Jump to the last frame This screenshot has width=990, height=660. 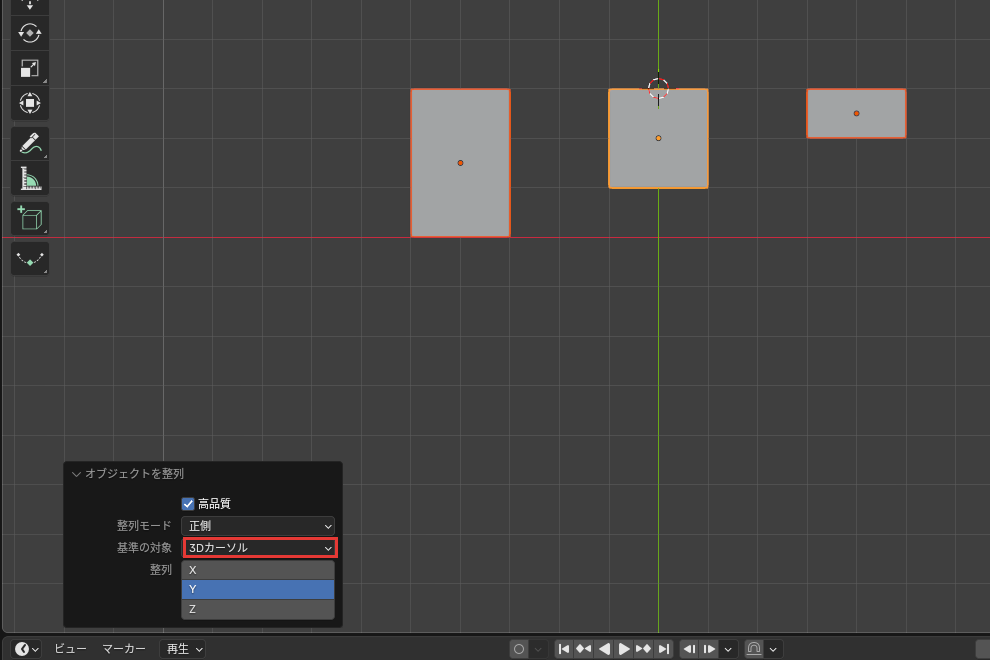(x=664, y=649)
